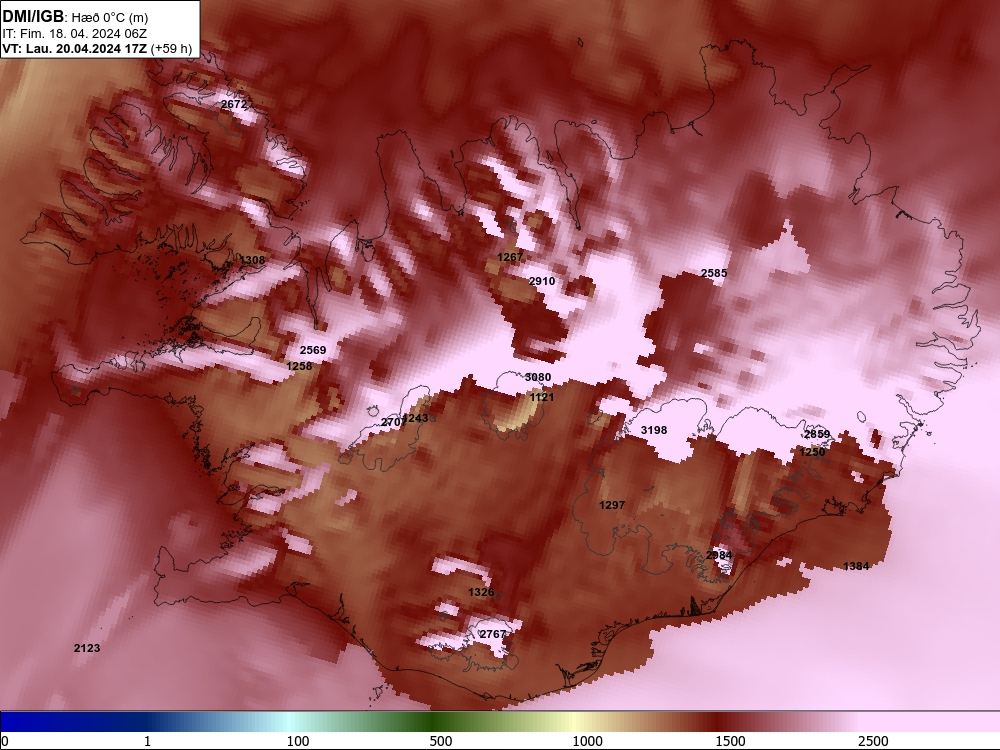
Task: Select the pale pink end of color bar
Action: coord(931,722)
